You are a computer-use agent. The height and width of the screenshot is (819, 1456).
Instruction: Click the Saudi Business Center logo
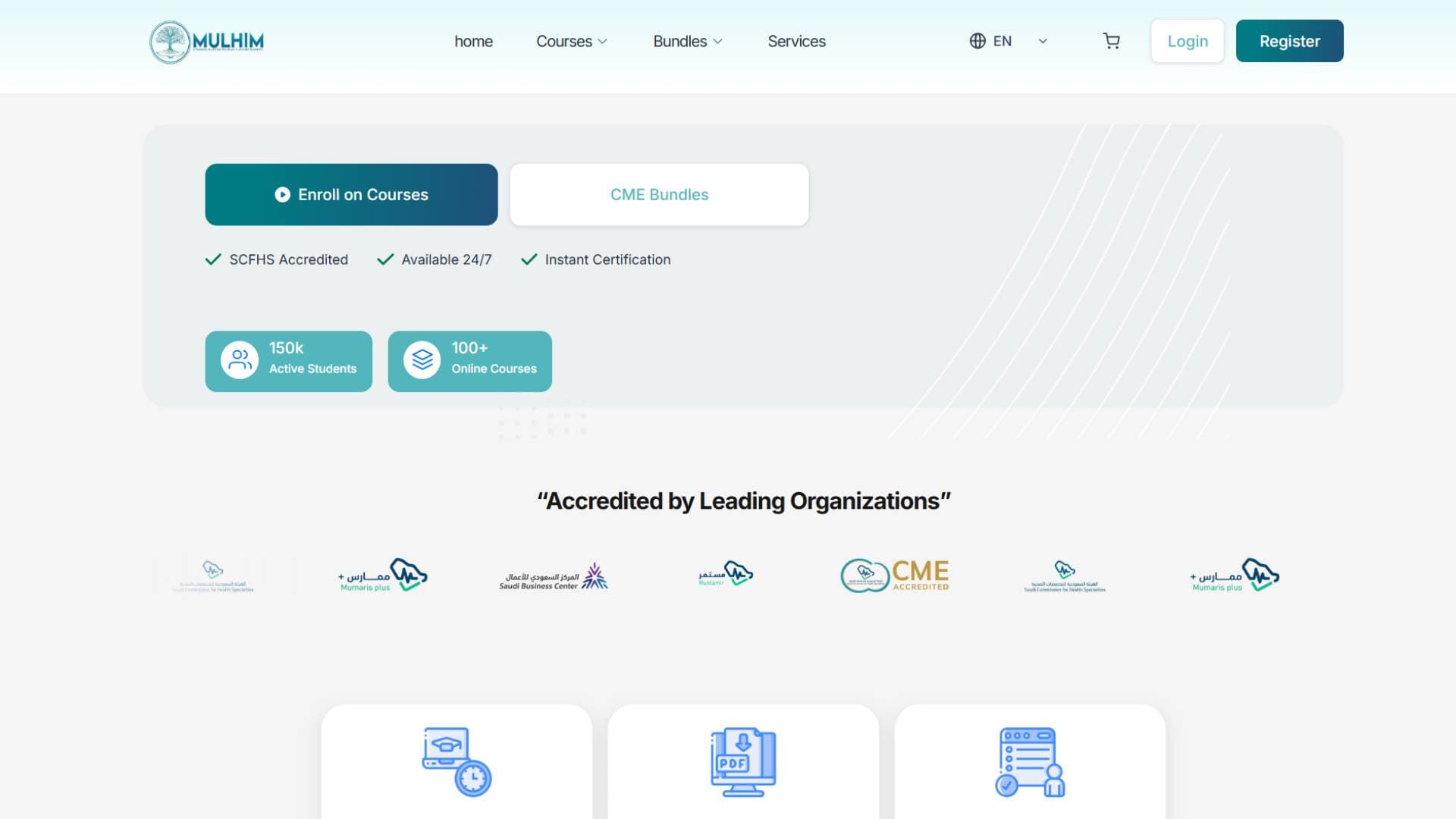tap(554, 576)
